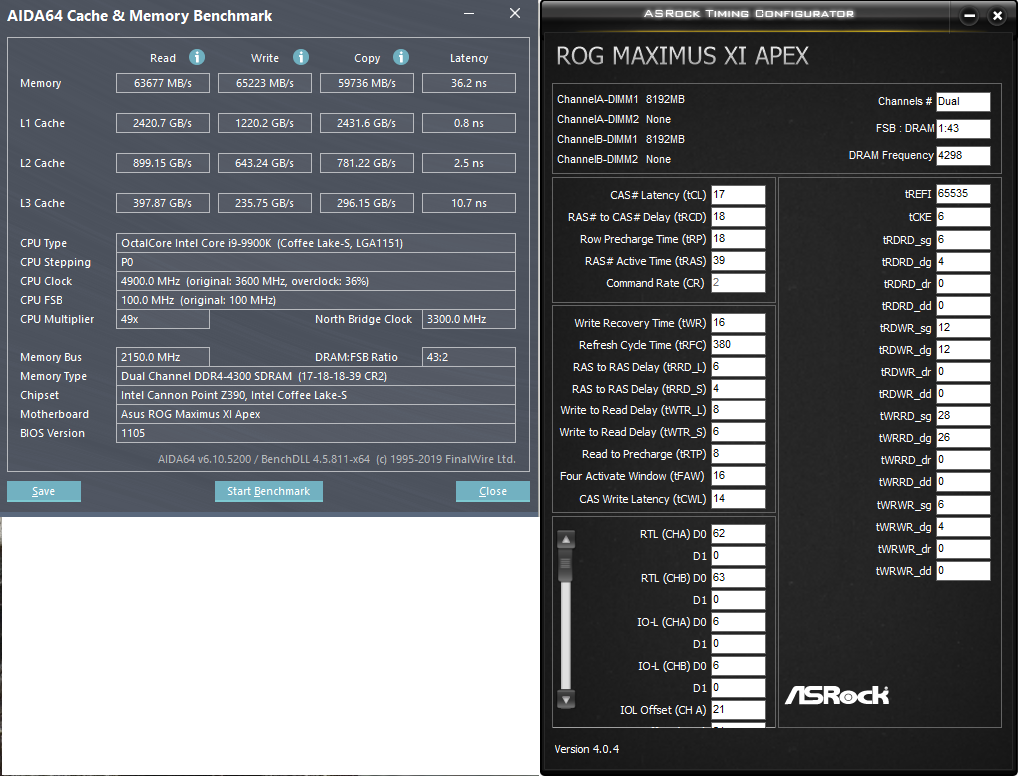
Task: Click the Refresh Cycle Time (tRFC) field
Action: [738, 345]
